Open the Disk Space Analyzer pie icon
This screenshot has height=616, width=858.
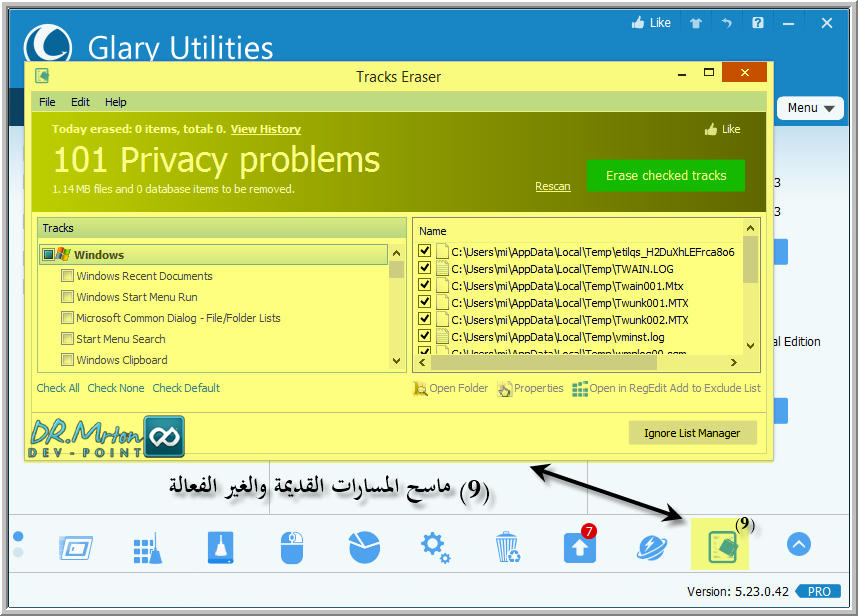[x=364, y=547]
